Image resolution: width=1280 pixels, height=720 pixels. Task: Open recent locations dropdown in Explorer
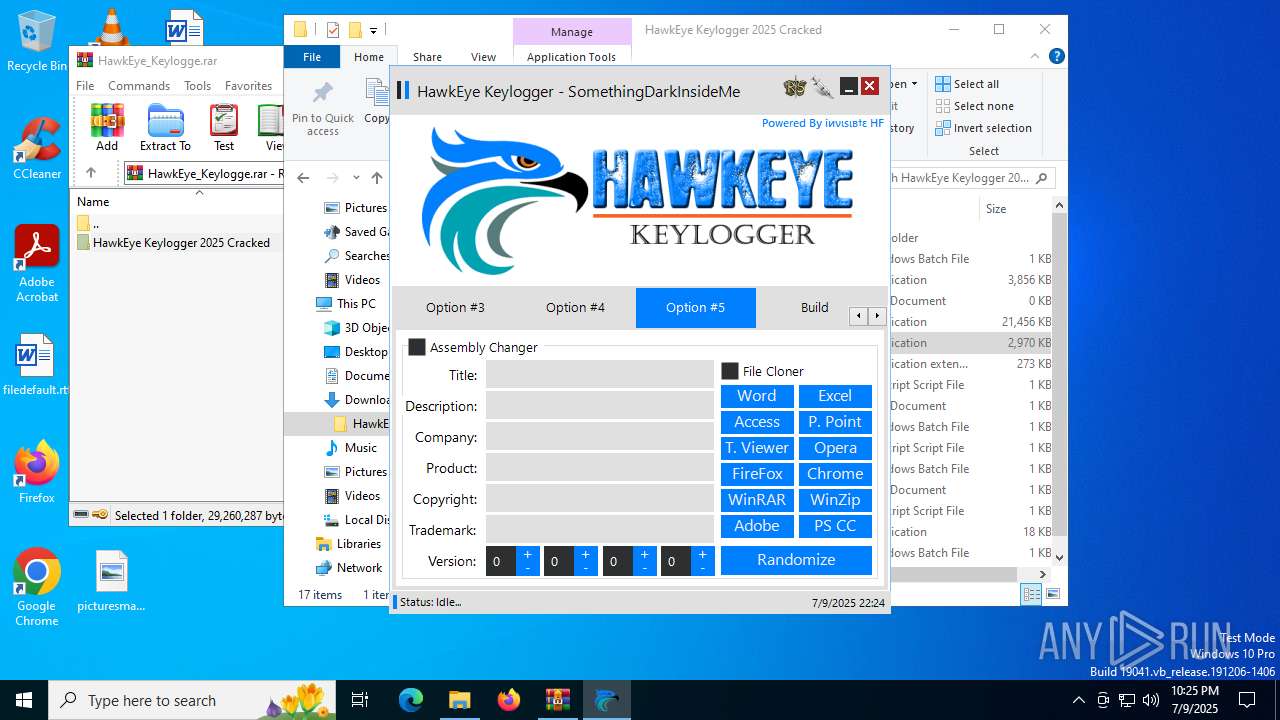[355, 178]
